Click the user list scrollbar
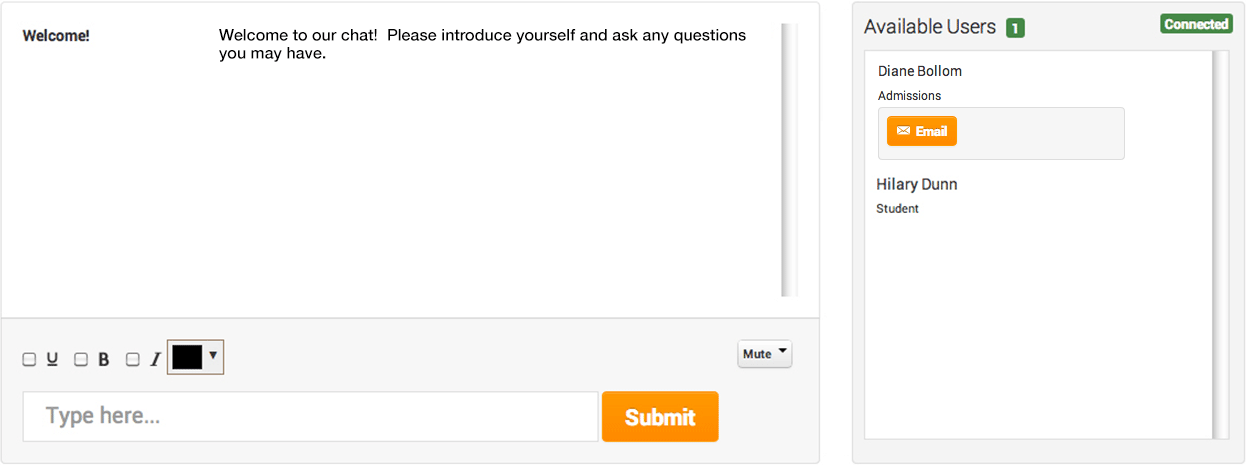The image size is (1246, 465). pyautogui.click(x=1220, y=245)
